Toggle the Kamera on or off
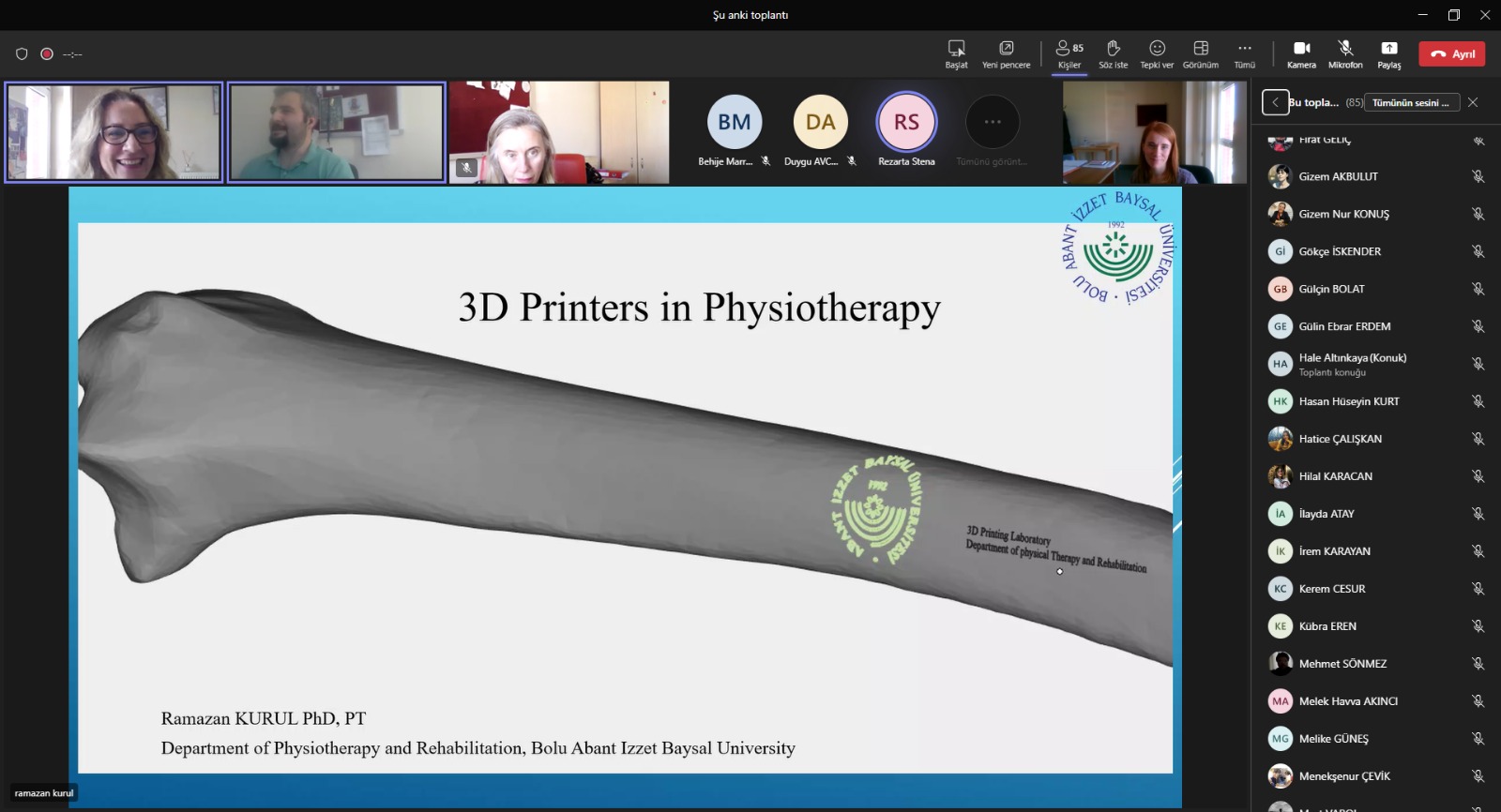 (1301, 53)
